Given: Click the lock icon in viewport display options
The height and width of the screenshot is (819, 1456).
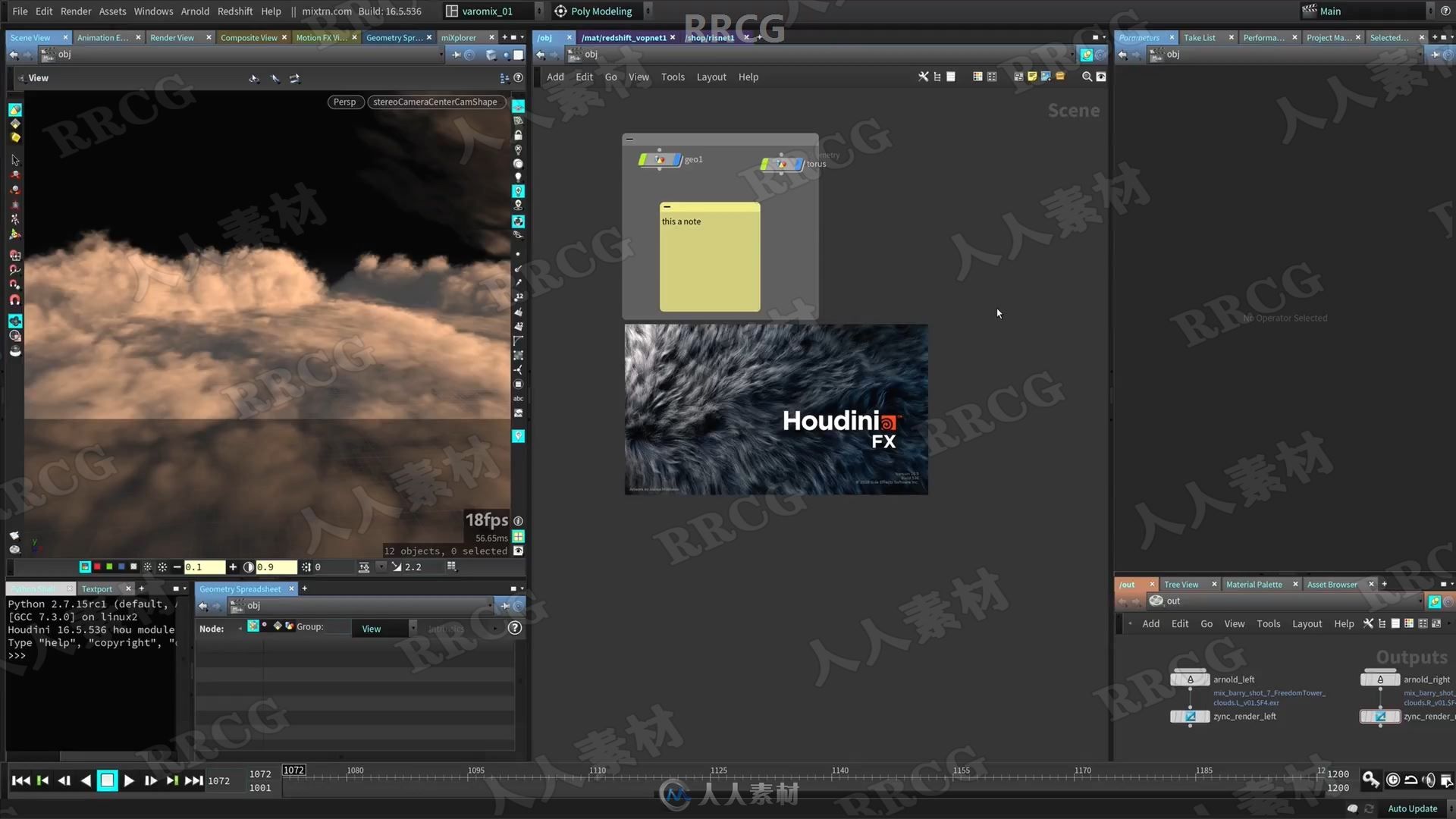Looking at the screenshot, I should click(x=518, y=135).
